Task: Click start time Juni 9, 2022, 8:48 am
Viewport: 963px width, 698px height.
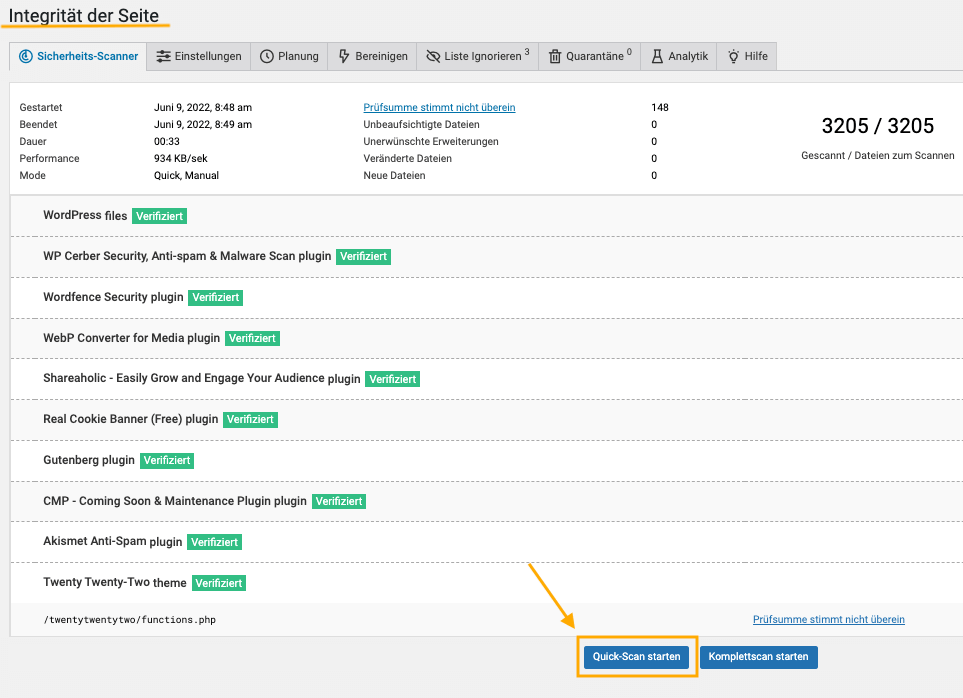Action: 203,107
